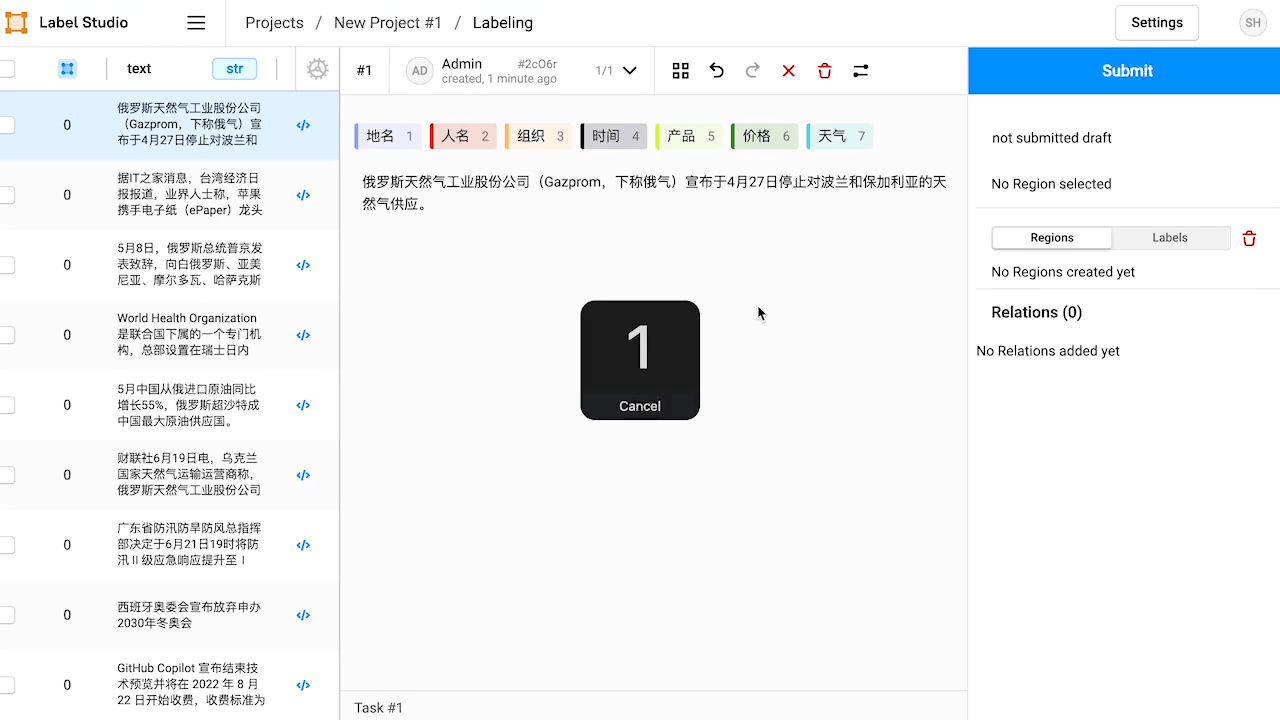The width and height of the screenshot is (1280, 720).
Task: Toggle the select-all checkbox in table header
Action: click(x=6, y=69)
